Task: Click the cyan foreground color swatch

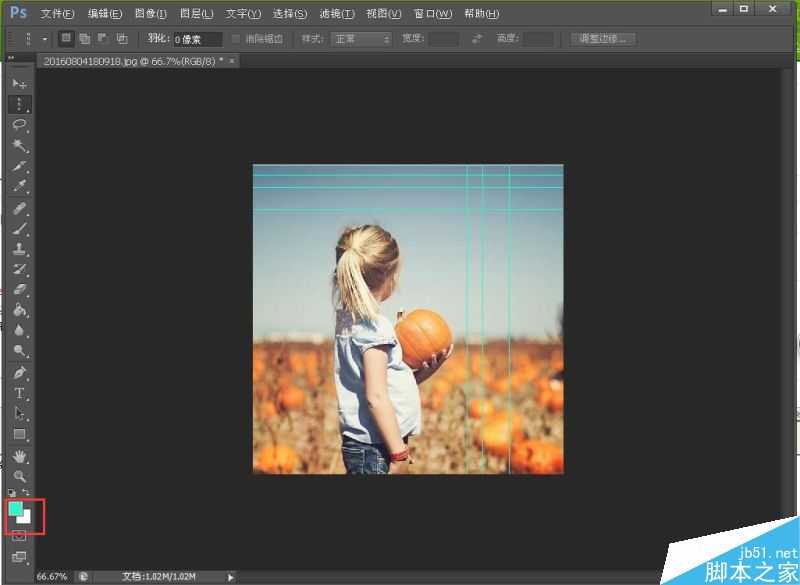Action: pyautogui.click(x=16, y=509)
